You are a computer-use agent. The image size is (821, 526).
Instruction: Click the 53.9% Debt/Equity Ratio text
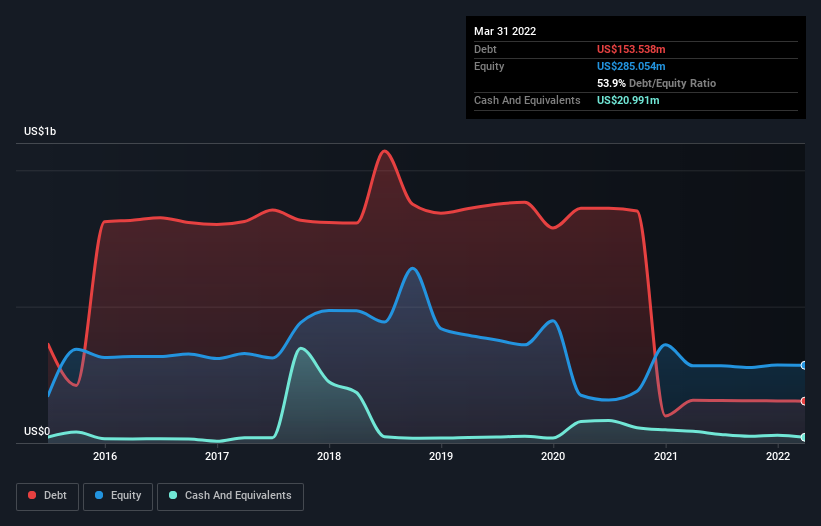(x=656, y=83)
